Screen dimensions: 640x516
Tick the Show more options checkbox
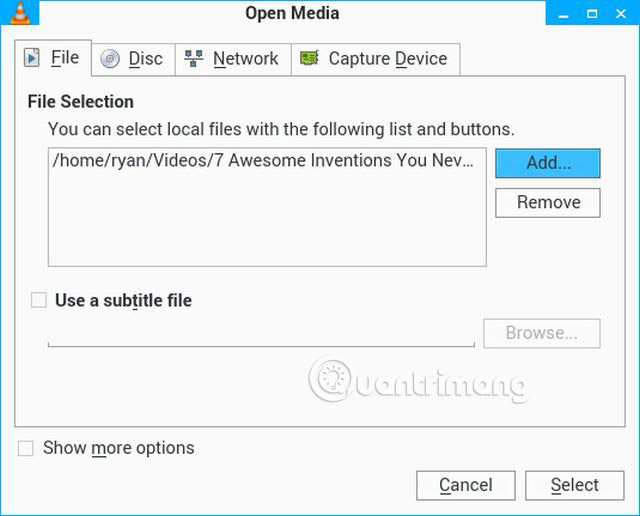26,449
